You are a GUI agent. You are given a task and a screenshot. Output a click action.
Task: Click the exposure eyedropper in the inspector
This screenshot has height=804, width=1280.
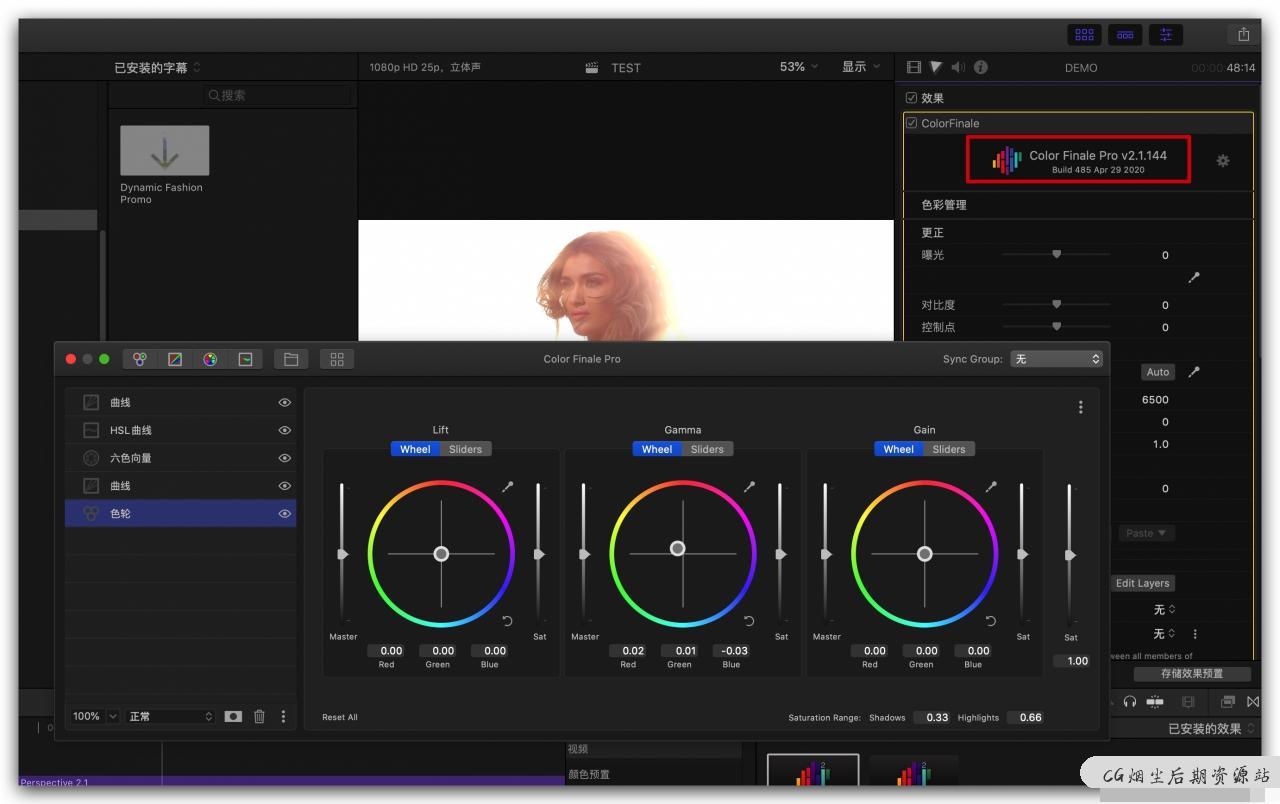pos(1193,277)
